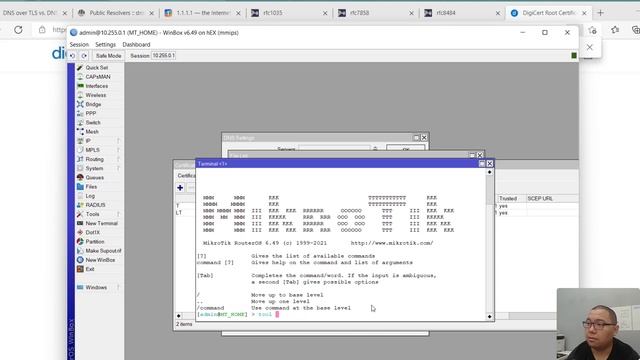Viewport: 640px width, 360px height.
Task: Open the Mesh sidebar item
Action: (92, 132)
